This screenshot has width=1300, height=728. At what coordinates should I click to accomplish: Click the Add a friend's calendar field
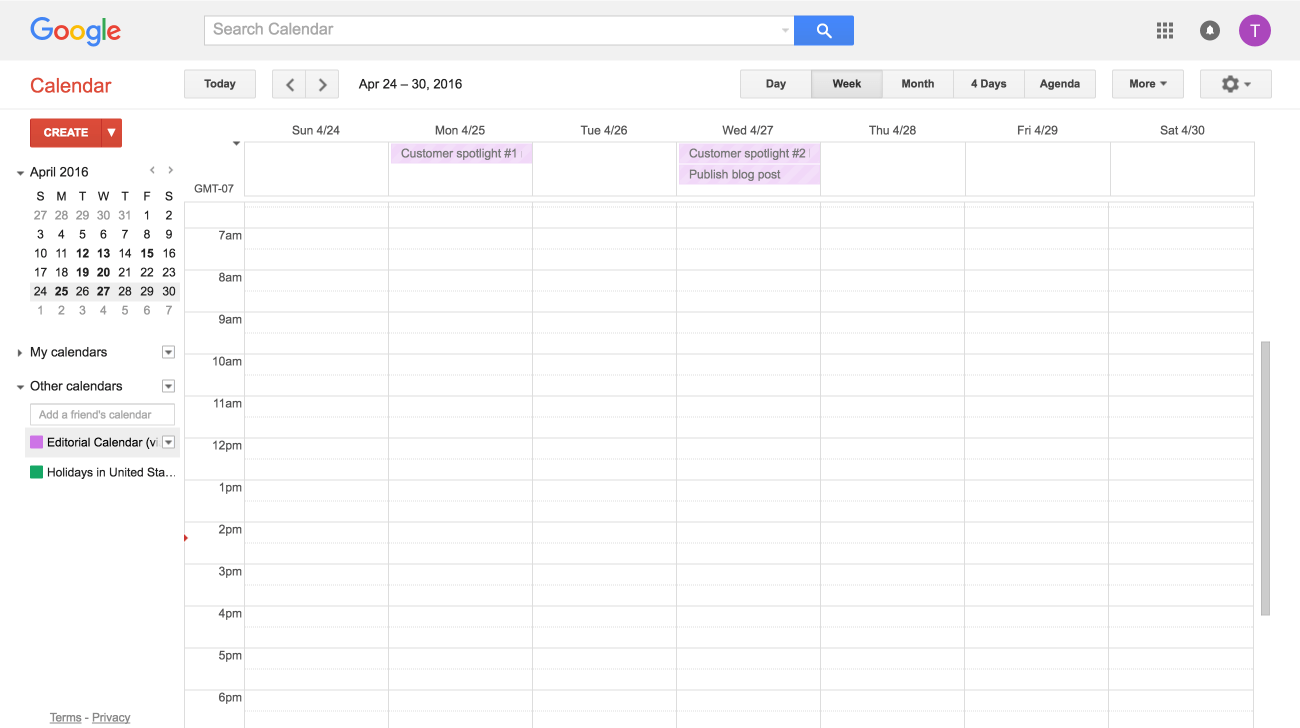pos(102,414)
